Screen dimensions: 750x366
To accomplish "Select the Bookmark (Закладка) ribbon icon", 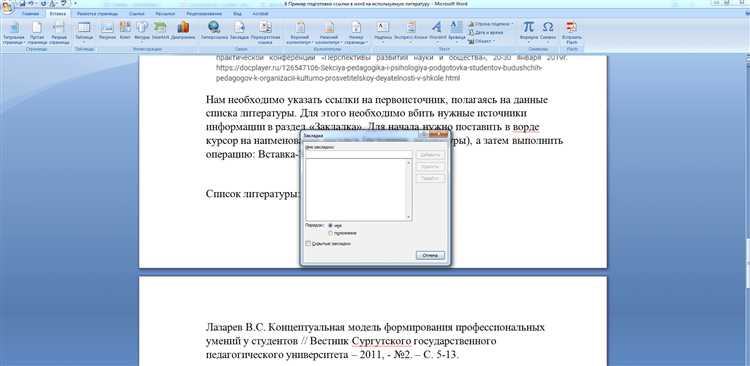I will coord(239,31).
